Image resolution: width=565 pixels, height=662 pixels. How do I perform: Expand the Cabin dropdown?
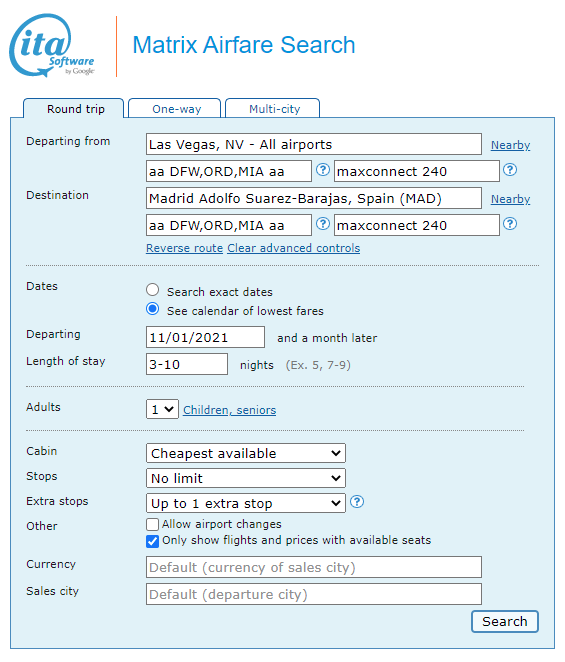[x=246, y=453]
